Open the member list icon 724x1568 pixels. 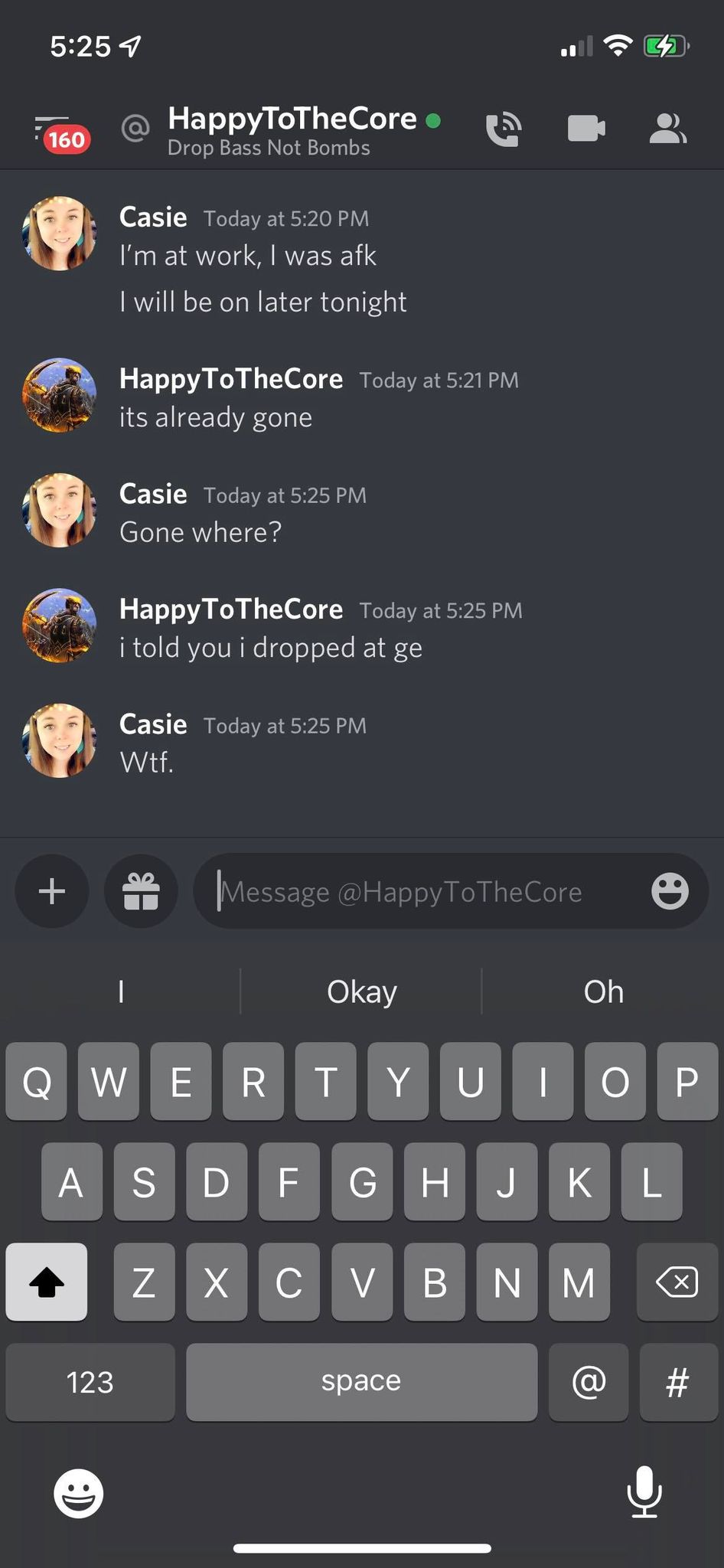click(x=667, y=129)
